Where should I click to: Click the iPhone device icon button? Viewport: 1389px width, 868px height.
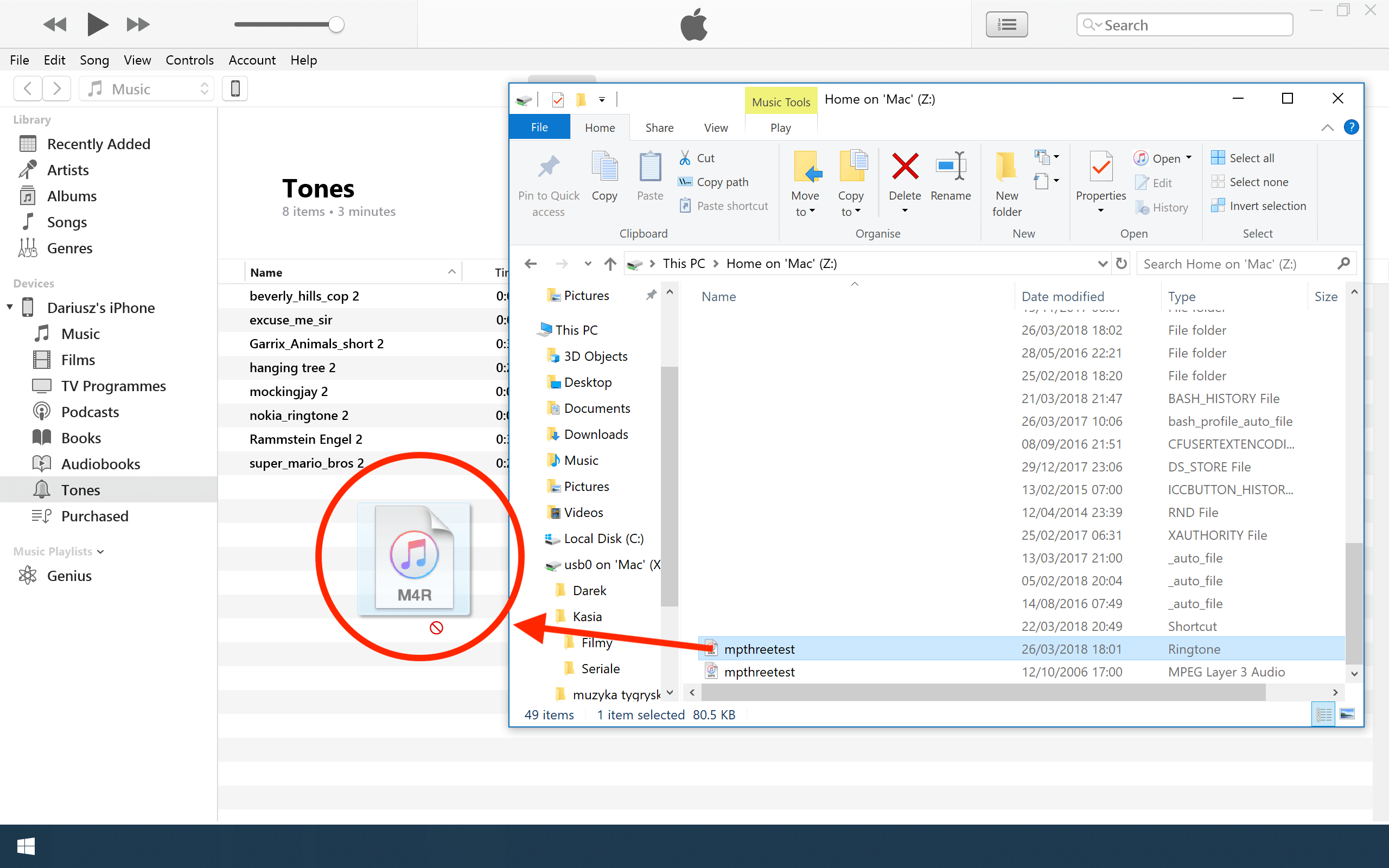click(x=235, y=88)
